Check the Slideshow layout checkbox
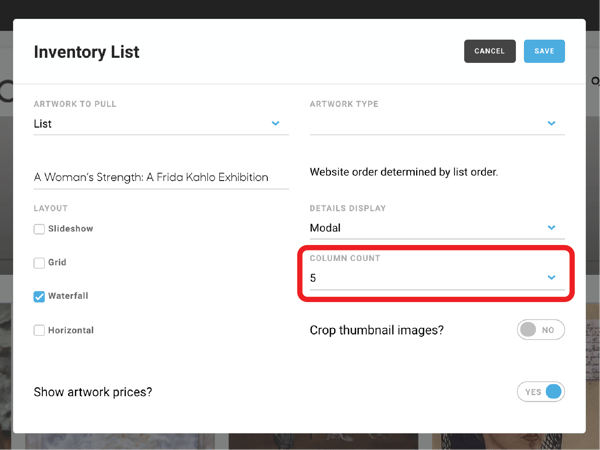 point(39,229)
